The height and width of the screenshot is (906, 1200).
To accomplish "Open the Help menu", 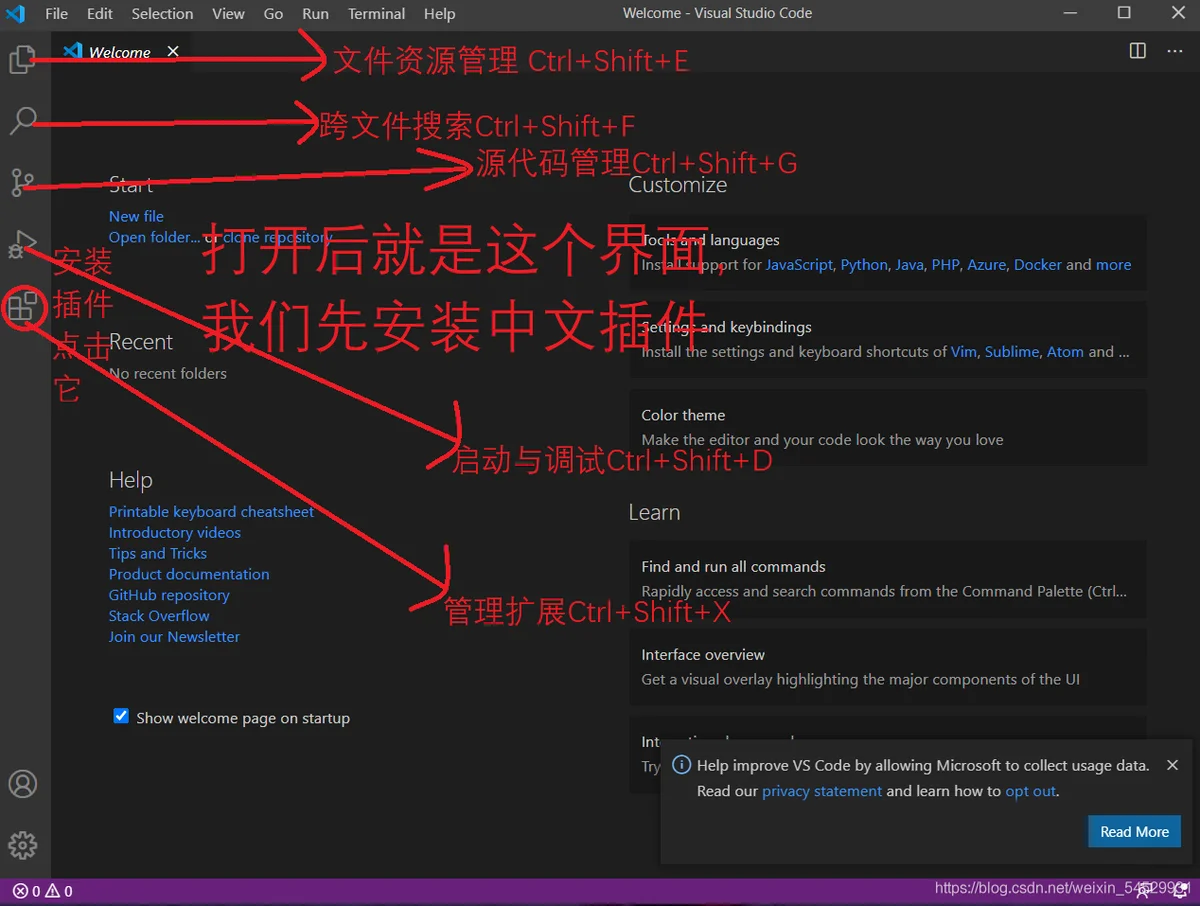I will coord(439,13).
